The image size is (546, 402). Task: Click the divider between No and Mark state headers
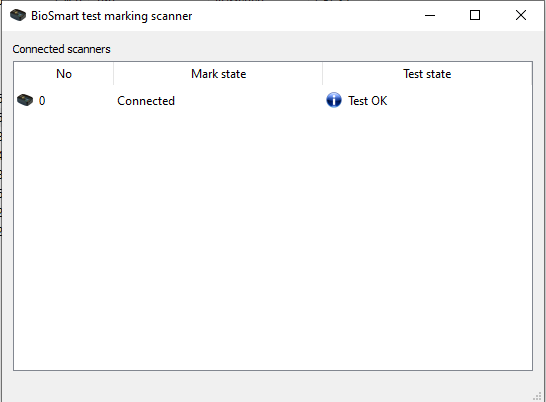114,74
